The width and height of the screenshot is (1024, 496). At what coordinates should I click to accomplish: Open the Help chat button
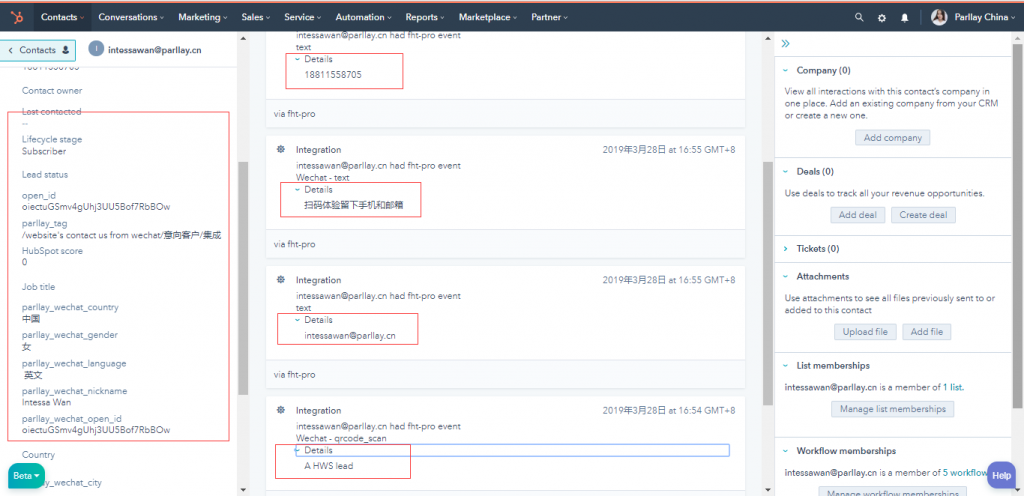(1001, 476)
